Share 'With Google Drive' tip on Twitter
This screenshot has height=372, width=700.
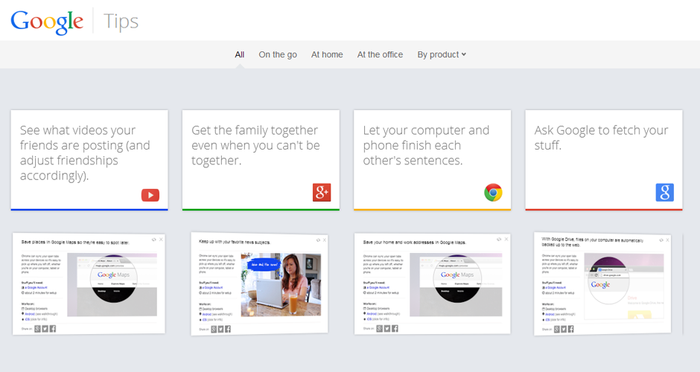tap(564, 329)
